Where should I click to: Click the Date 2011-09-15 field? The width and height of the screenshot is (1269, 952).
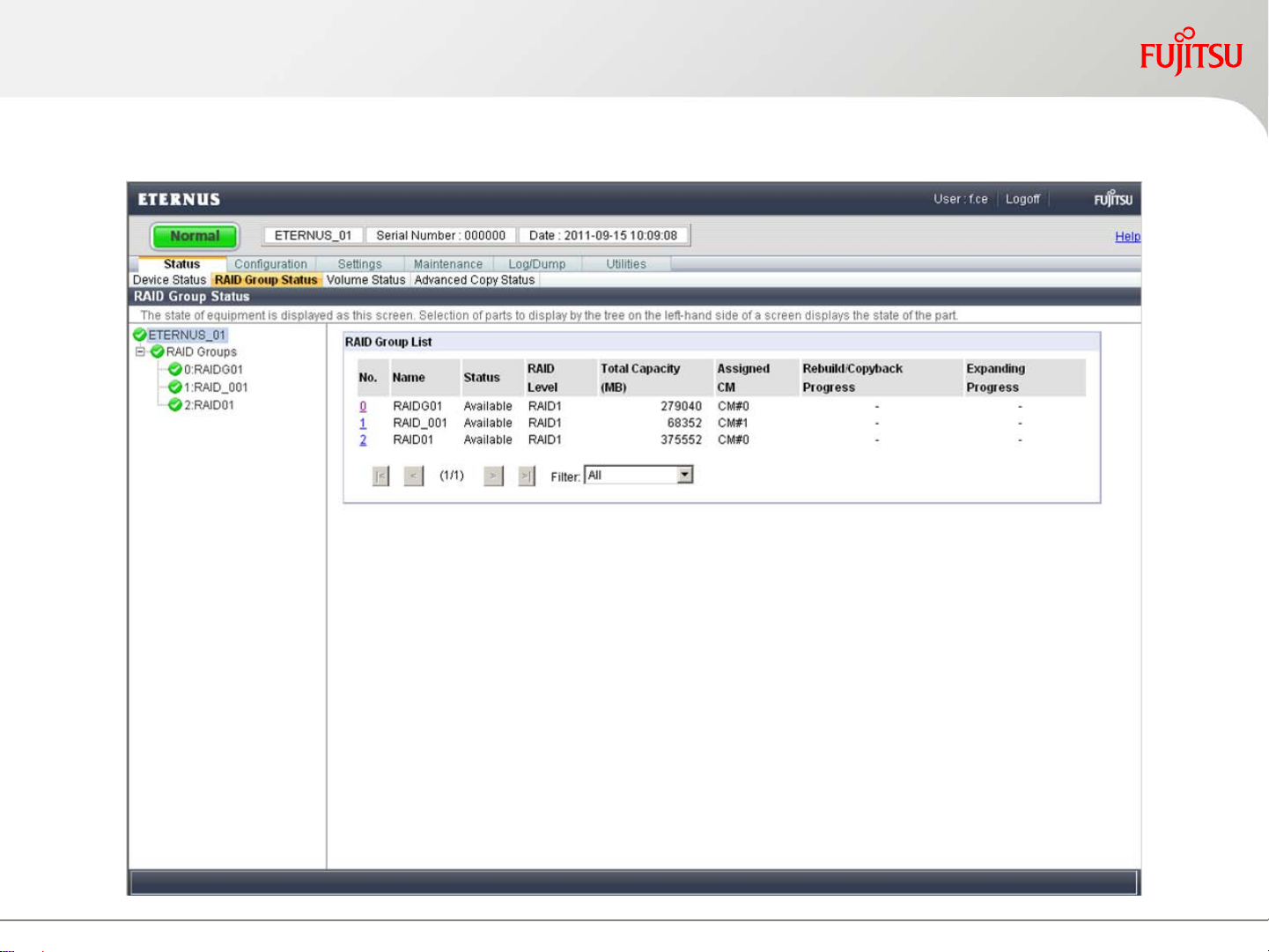click(x=603, y=235)
